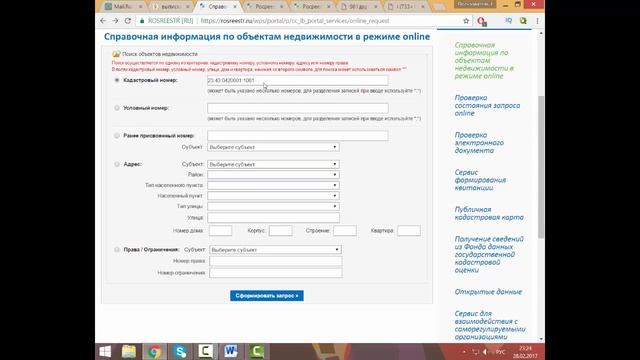Click the Номер дома input field
The height and width of the screenshot is (360, 640).
point(220,231)
